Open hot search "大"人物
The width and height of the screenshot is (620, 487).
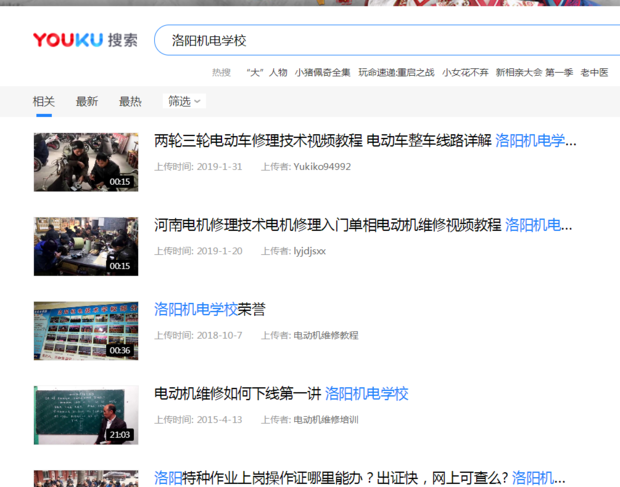pos(267,72)
